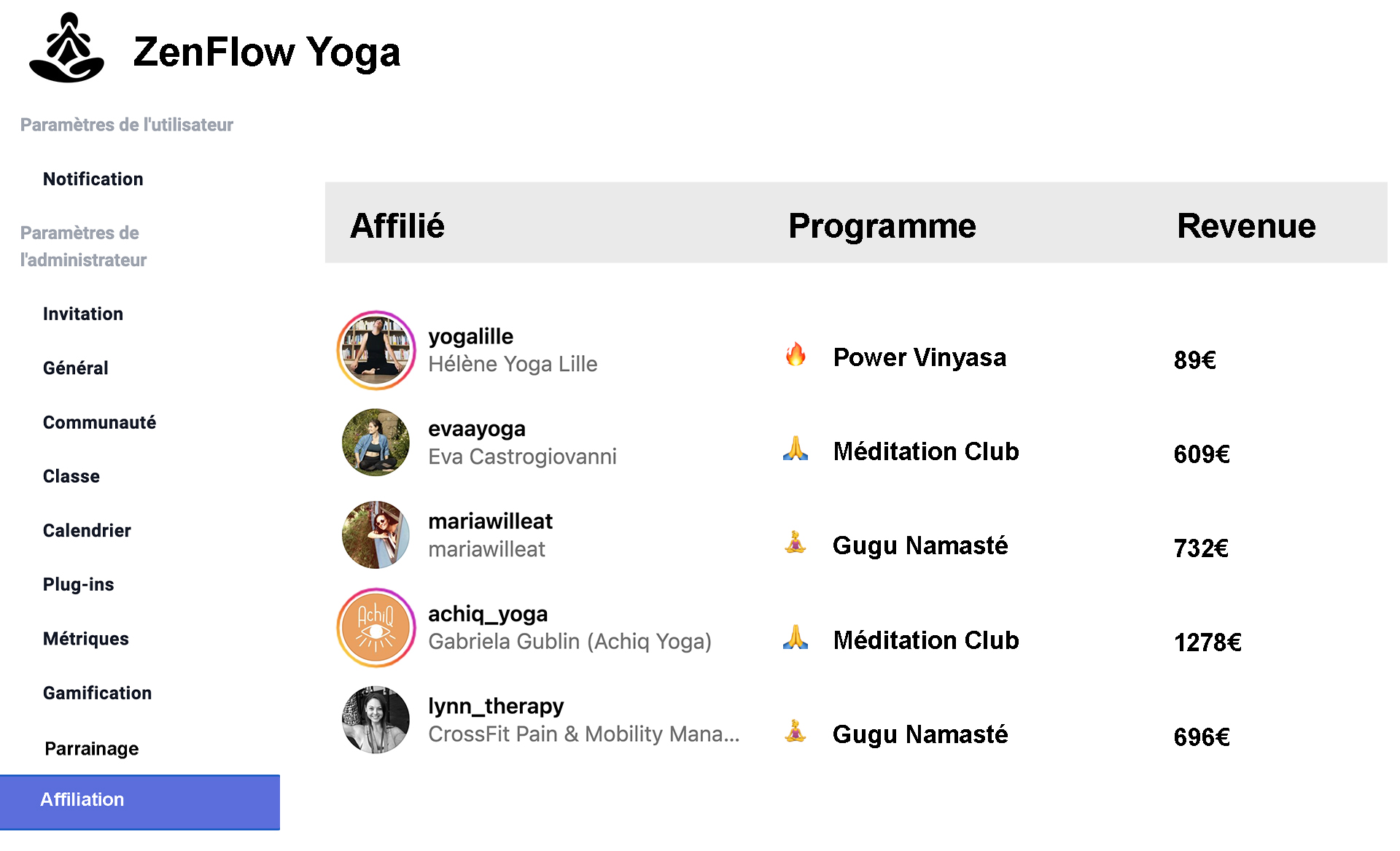
Task: Click the praying hands icon in evaayoga row
Action: 796,448
